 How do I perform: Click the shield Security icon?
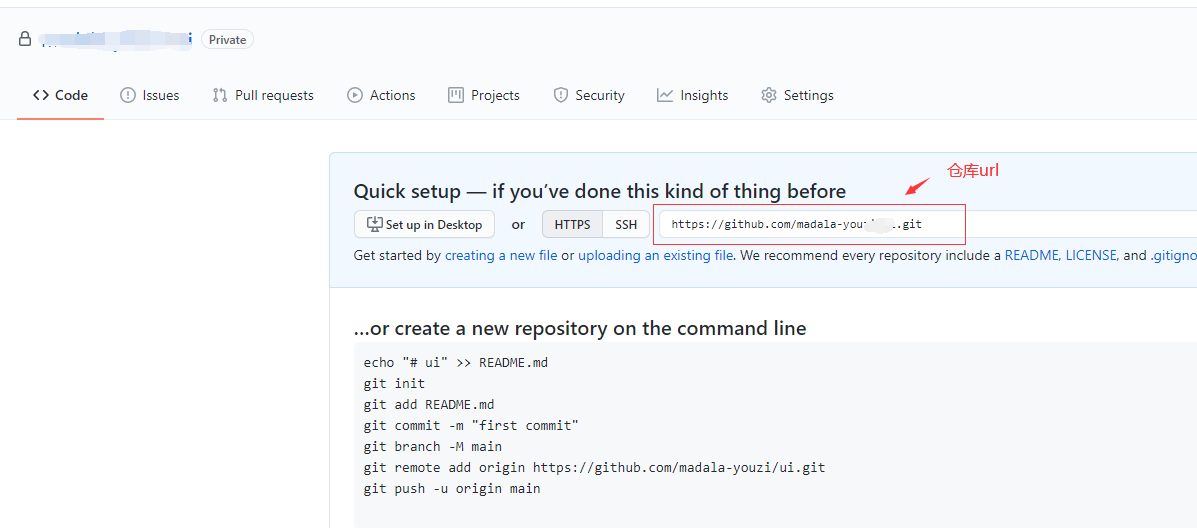click(560, 95)
